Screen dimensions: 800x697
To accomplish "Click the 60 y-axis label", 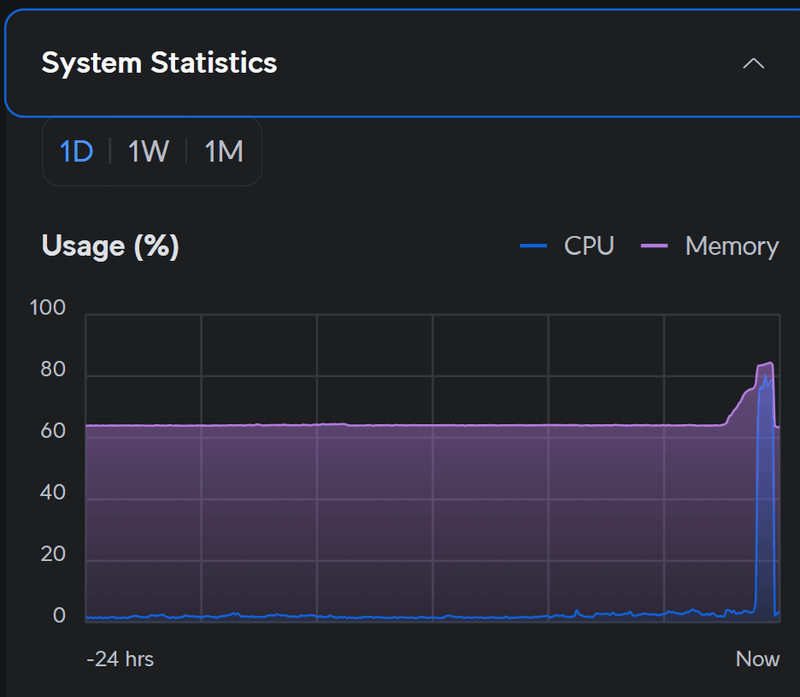I will (x=52, y=431).
